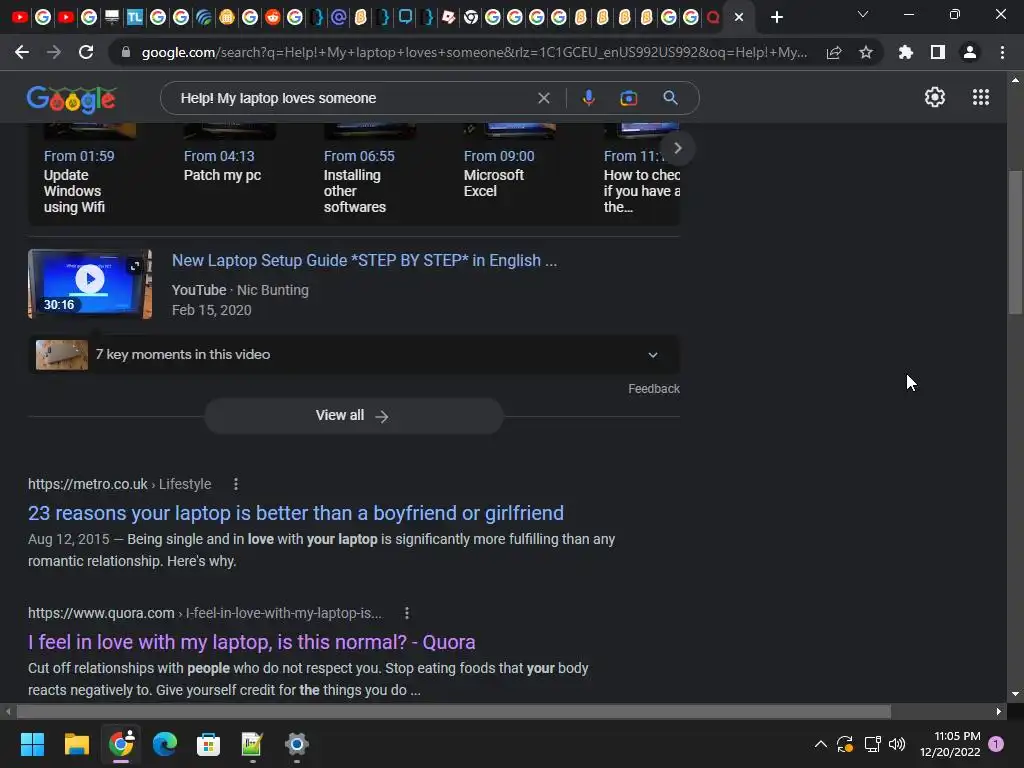Open notification center badge
The height and width of the screenshot is (768, 1024).
coord(996,744)
